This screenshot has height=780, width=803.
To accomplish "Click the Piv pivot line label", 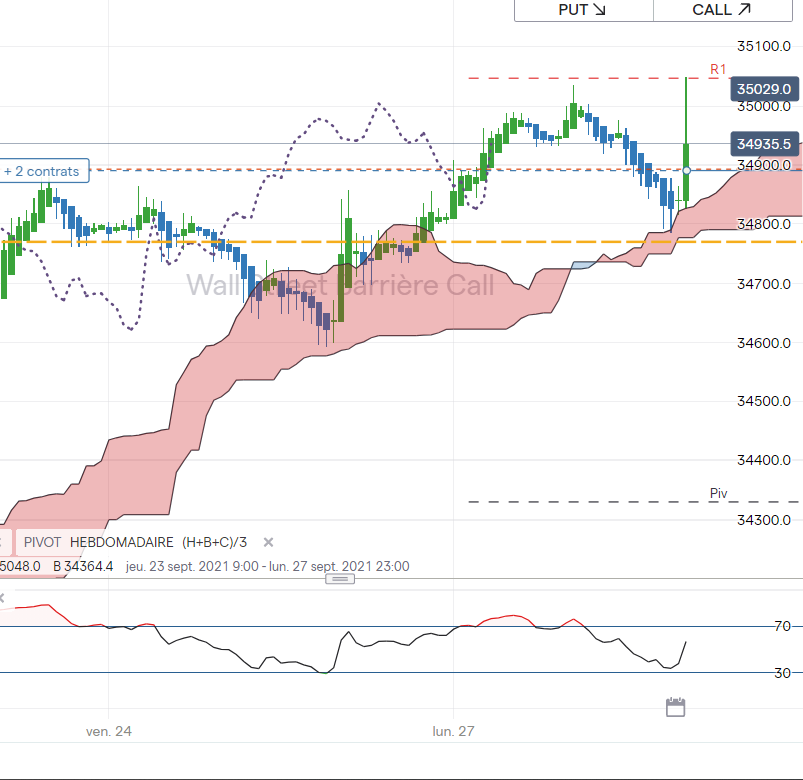I will pos(719,493).
